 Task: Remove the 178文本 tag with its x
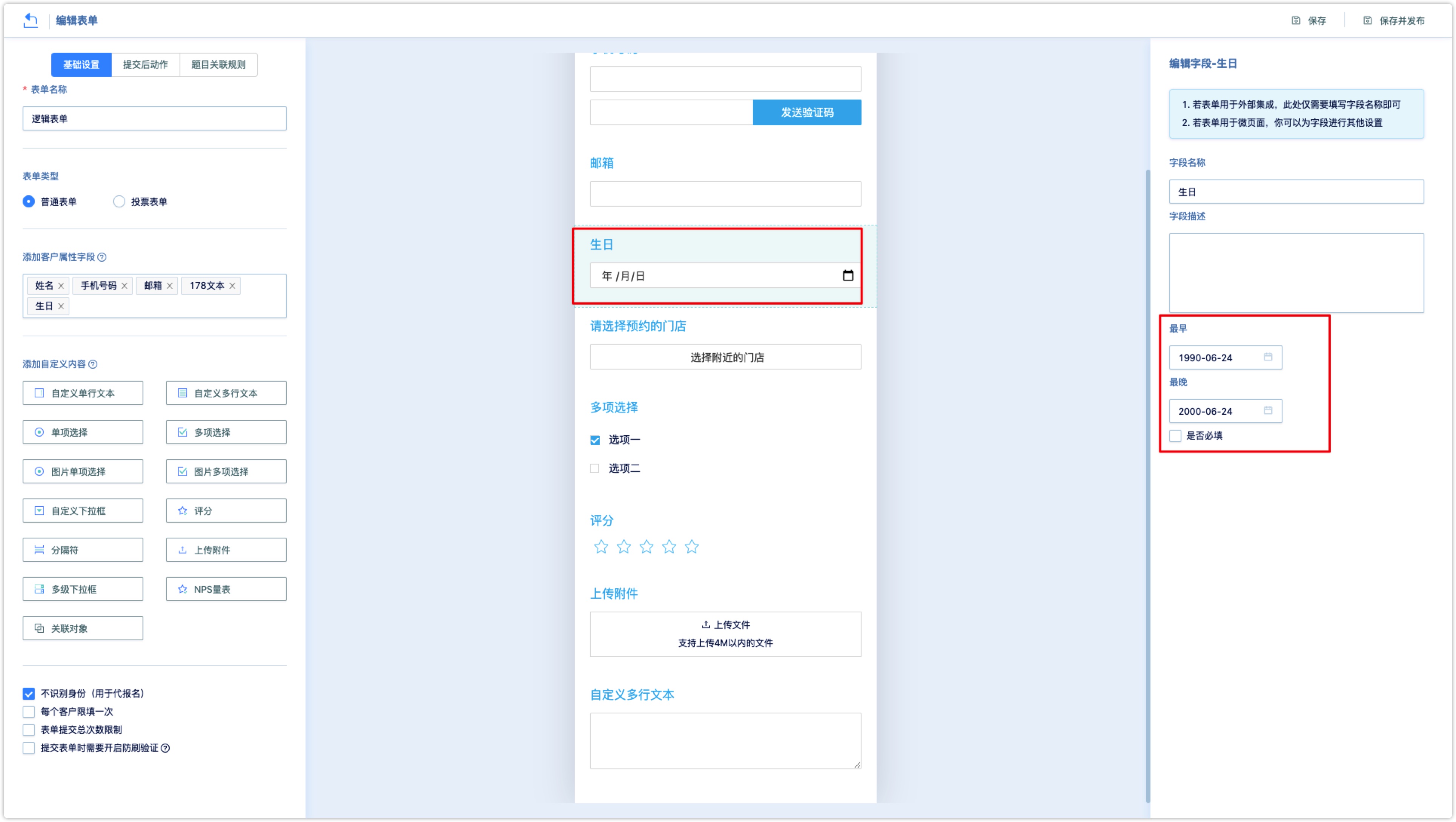pyautogui.click(x=232, y=285)
